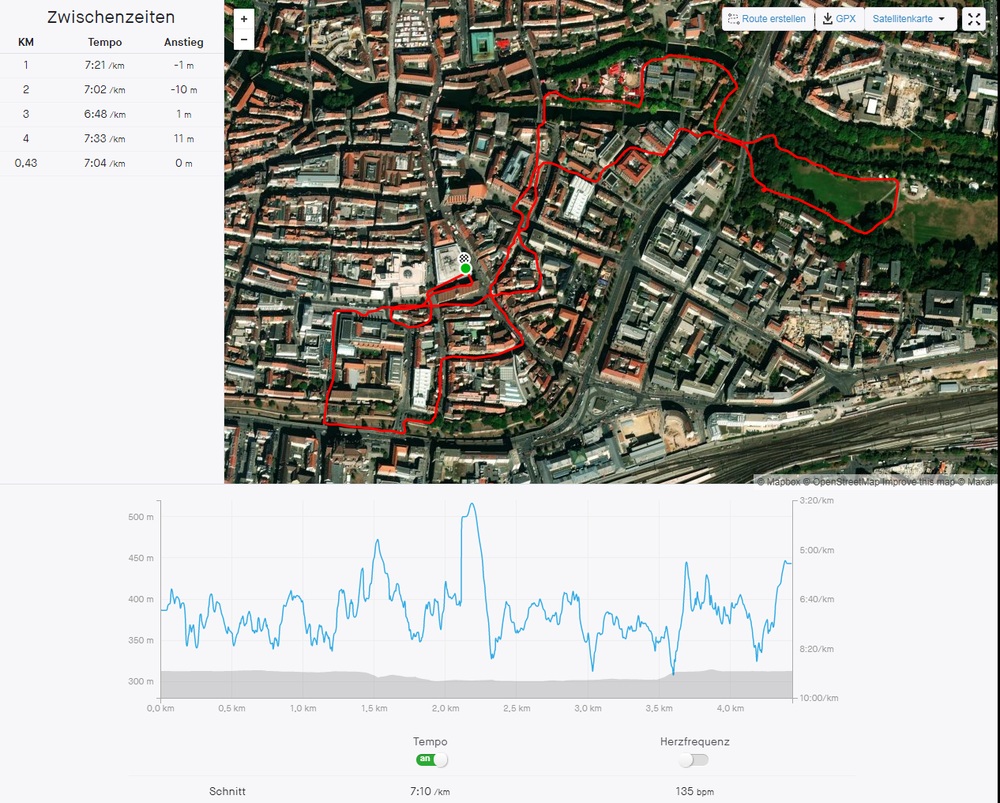Click the green start marker on map
Image resolution: width=1000 pixels, height=803 pixels.
click(466, 268)
